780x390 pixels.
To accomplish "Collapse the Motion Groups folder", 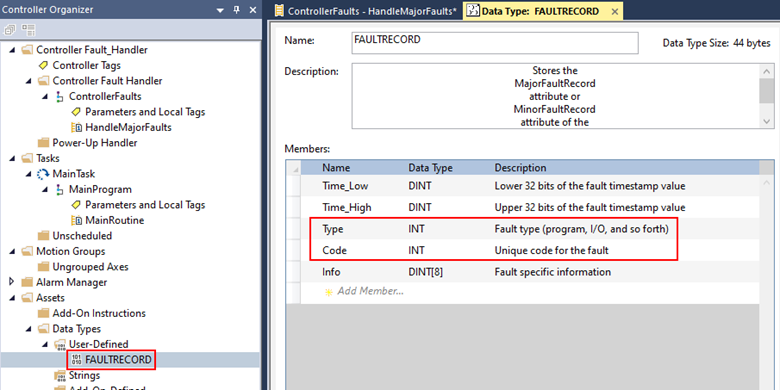I will click(x=12, y=251).
